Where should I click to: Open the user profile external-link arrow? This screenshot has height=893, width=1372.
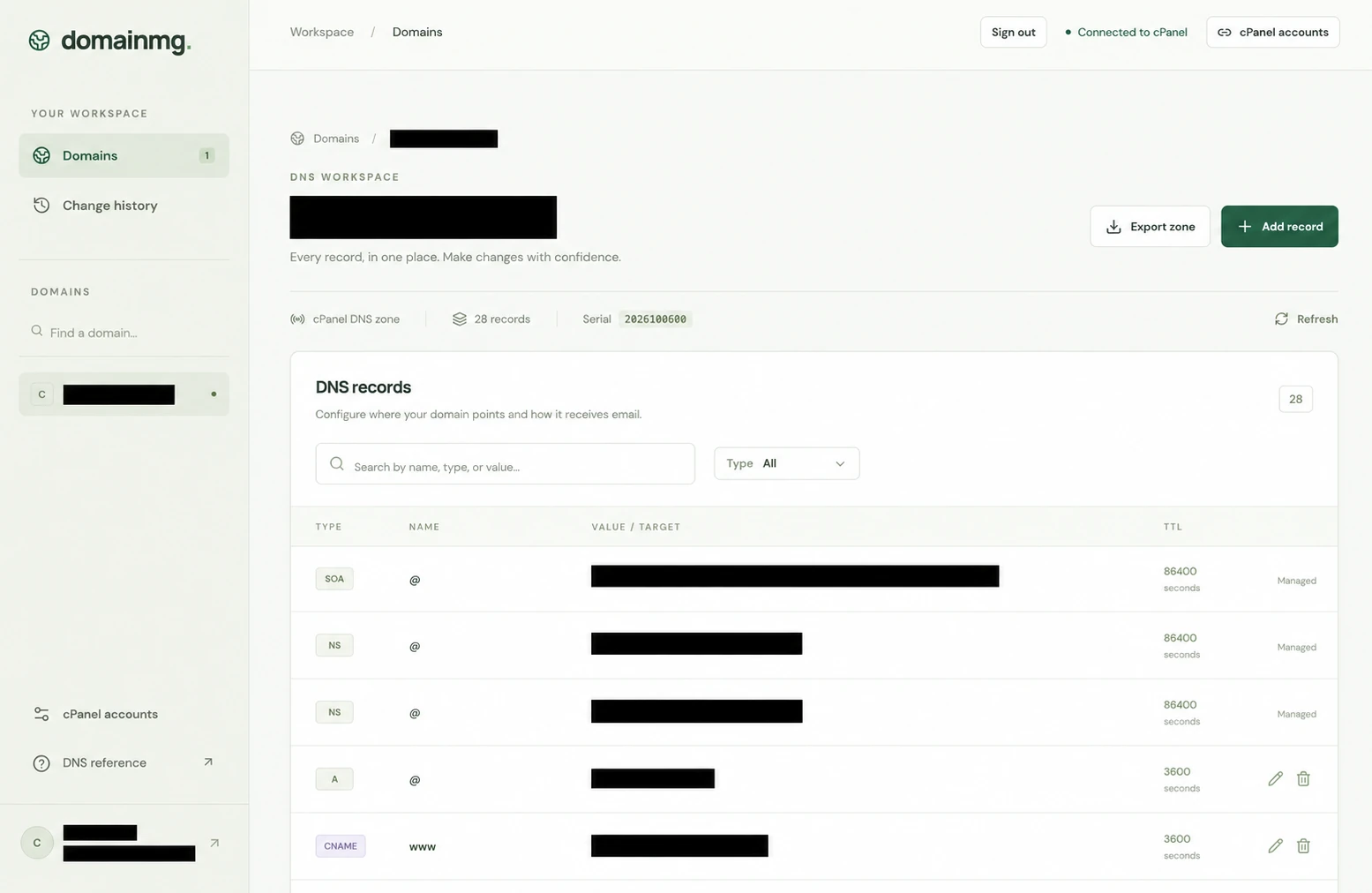(214, 844)
